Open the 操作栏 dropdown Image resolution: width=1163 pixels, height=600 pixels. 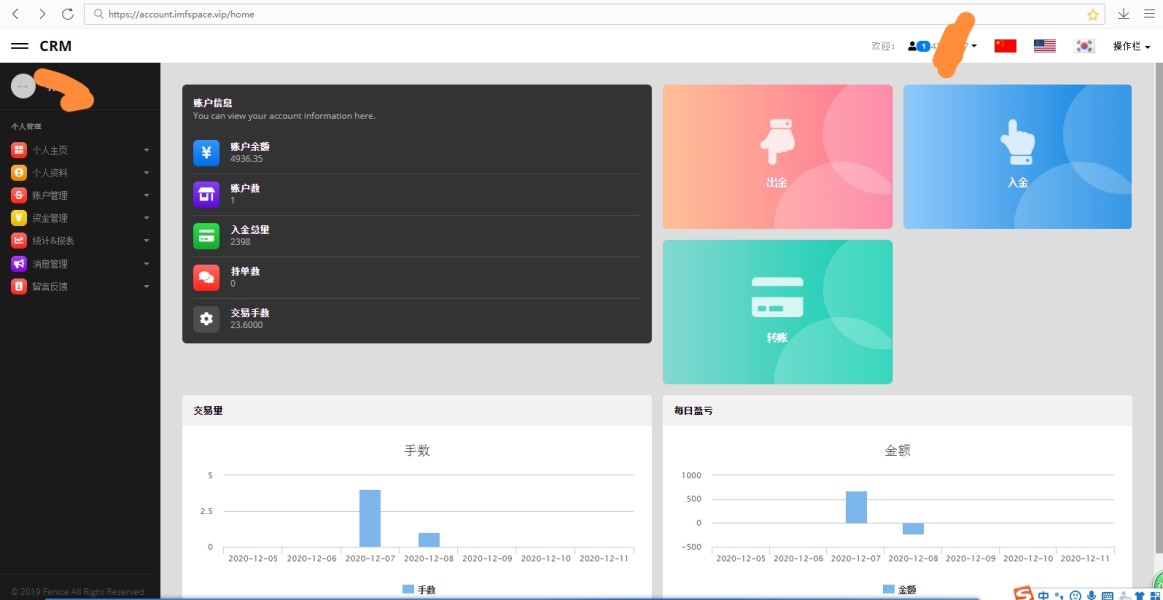[1131, 46]
